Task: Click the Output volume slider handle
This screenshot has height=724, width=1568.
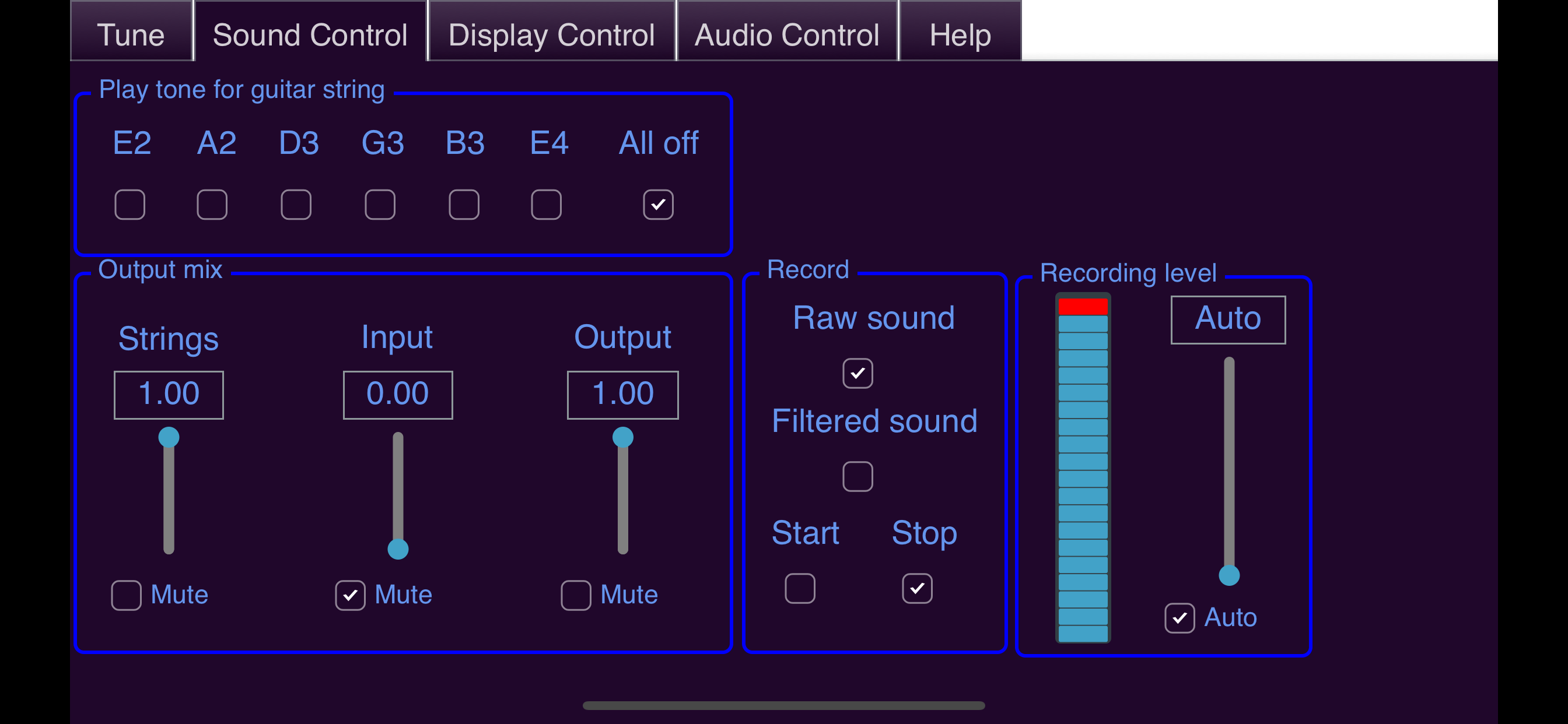Action: [622, 437]
